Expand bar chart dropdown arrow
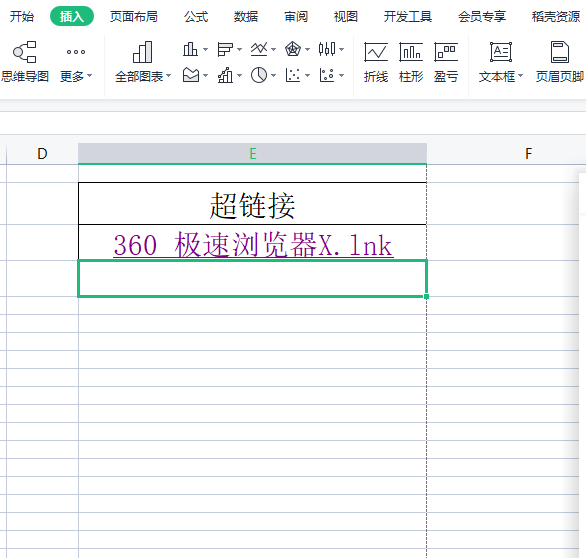The height and width of the screenshot is (558, 586). (239, 49)
